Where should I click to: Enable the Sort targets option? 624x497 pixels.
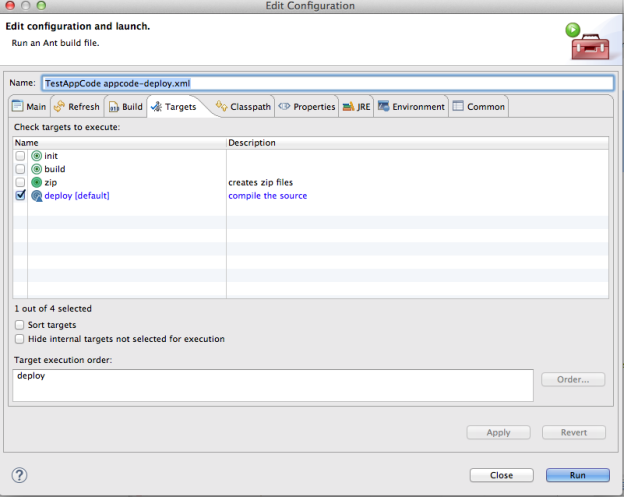click(21, 325)
